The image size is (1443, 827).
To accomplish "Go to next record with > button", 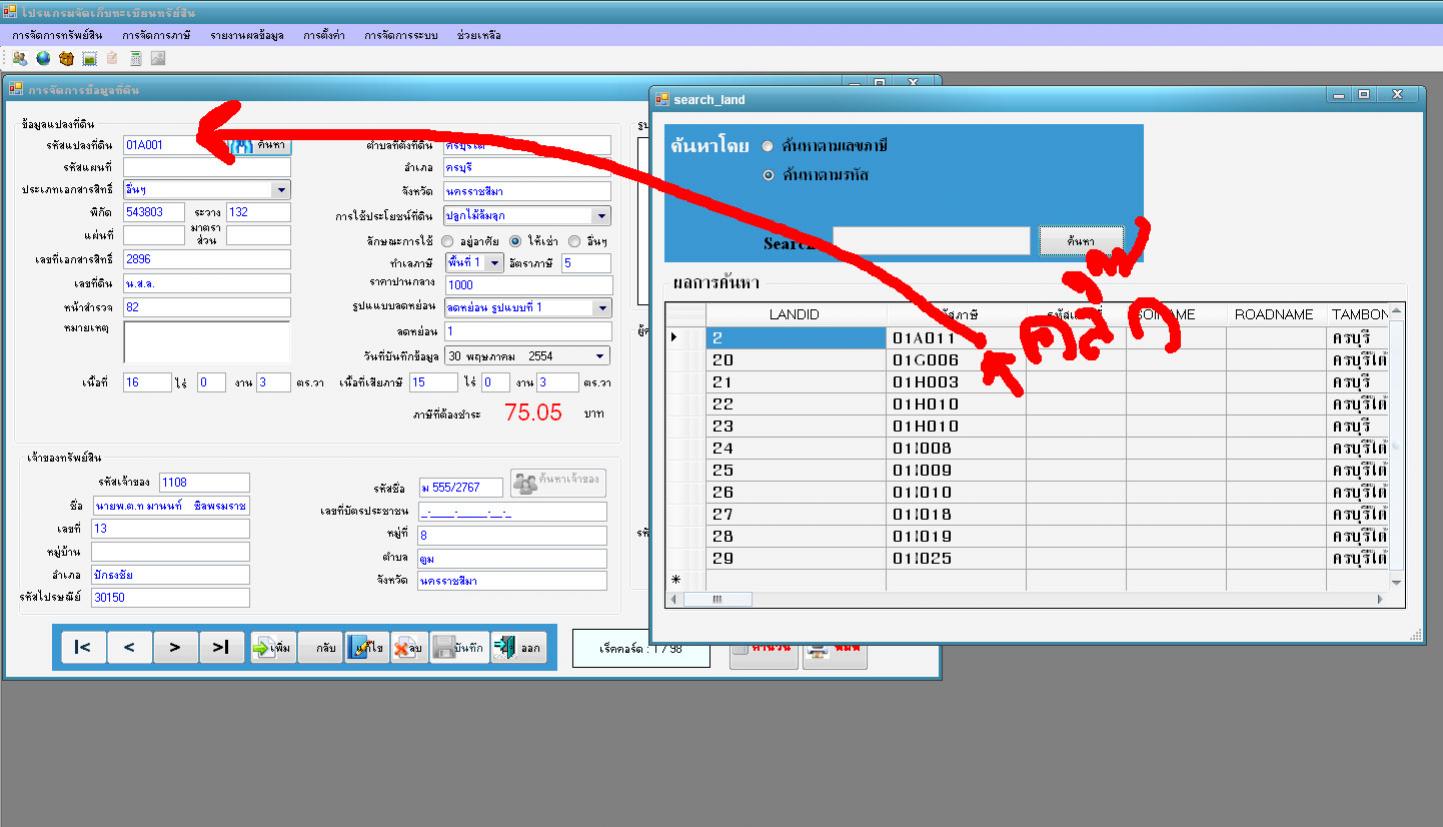I will [x=175, y=648].
